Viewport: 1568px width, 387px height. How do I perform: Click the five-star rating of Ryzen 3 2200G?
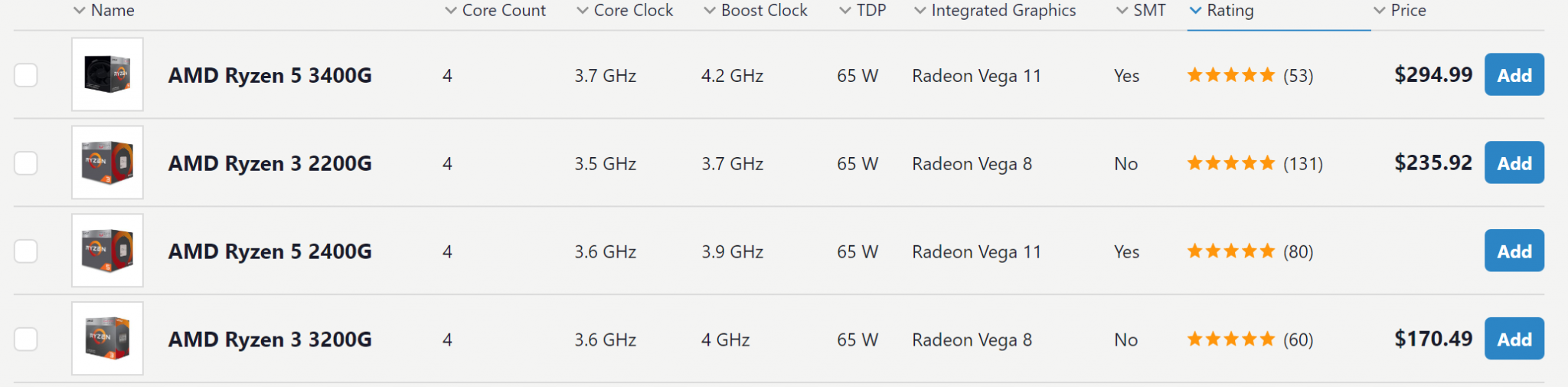[1231, 163]
